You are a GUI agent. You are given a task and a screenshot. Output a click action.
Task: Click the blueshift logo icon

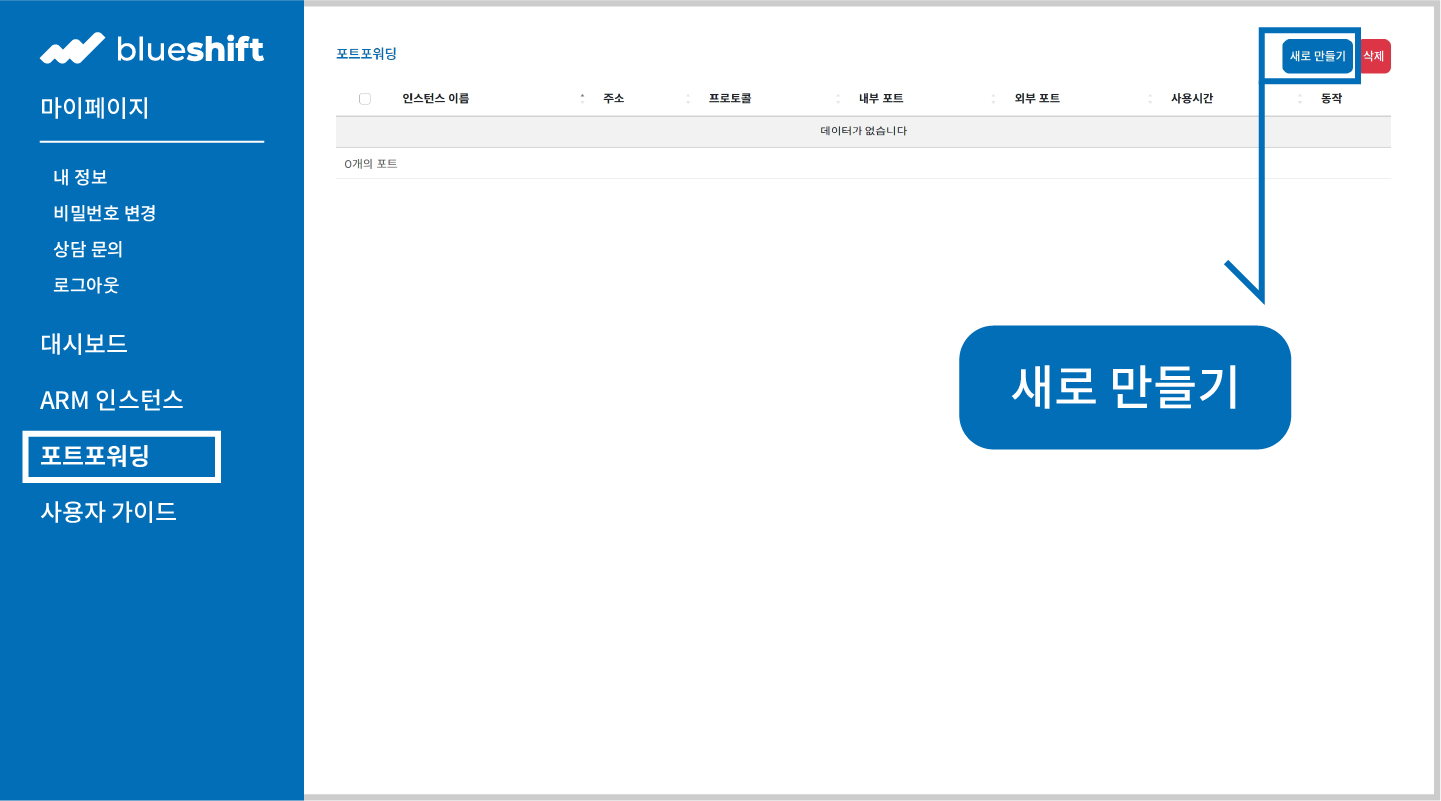(x=72, y=48)
